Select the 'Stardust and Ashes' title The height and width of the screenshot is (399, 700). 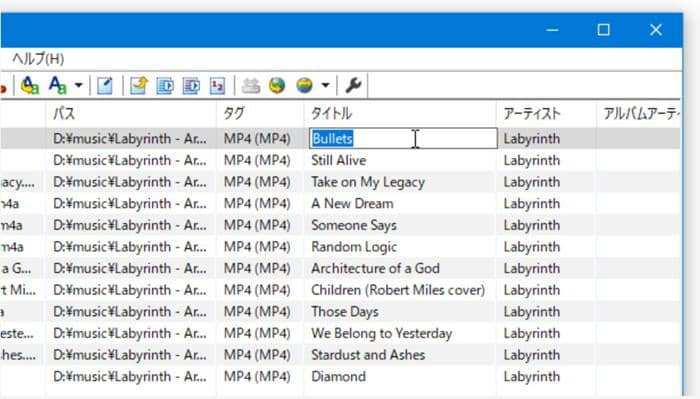pyautogui.click(x=368, y=355)
